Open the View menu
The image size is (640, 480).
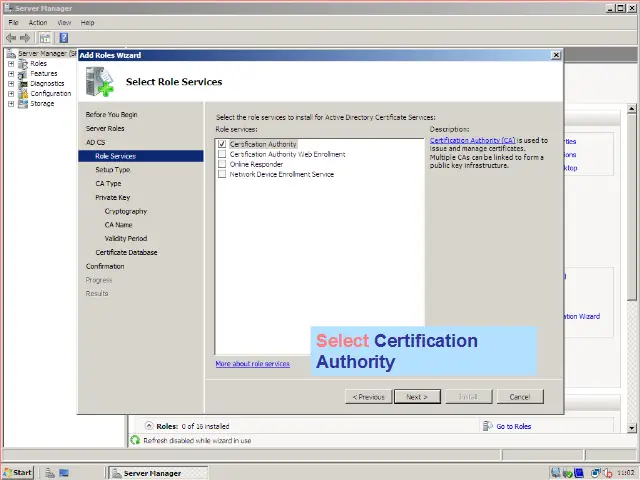(x=64, y=22)
